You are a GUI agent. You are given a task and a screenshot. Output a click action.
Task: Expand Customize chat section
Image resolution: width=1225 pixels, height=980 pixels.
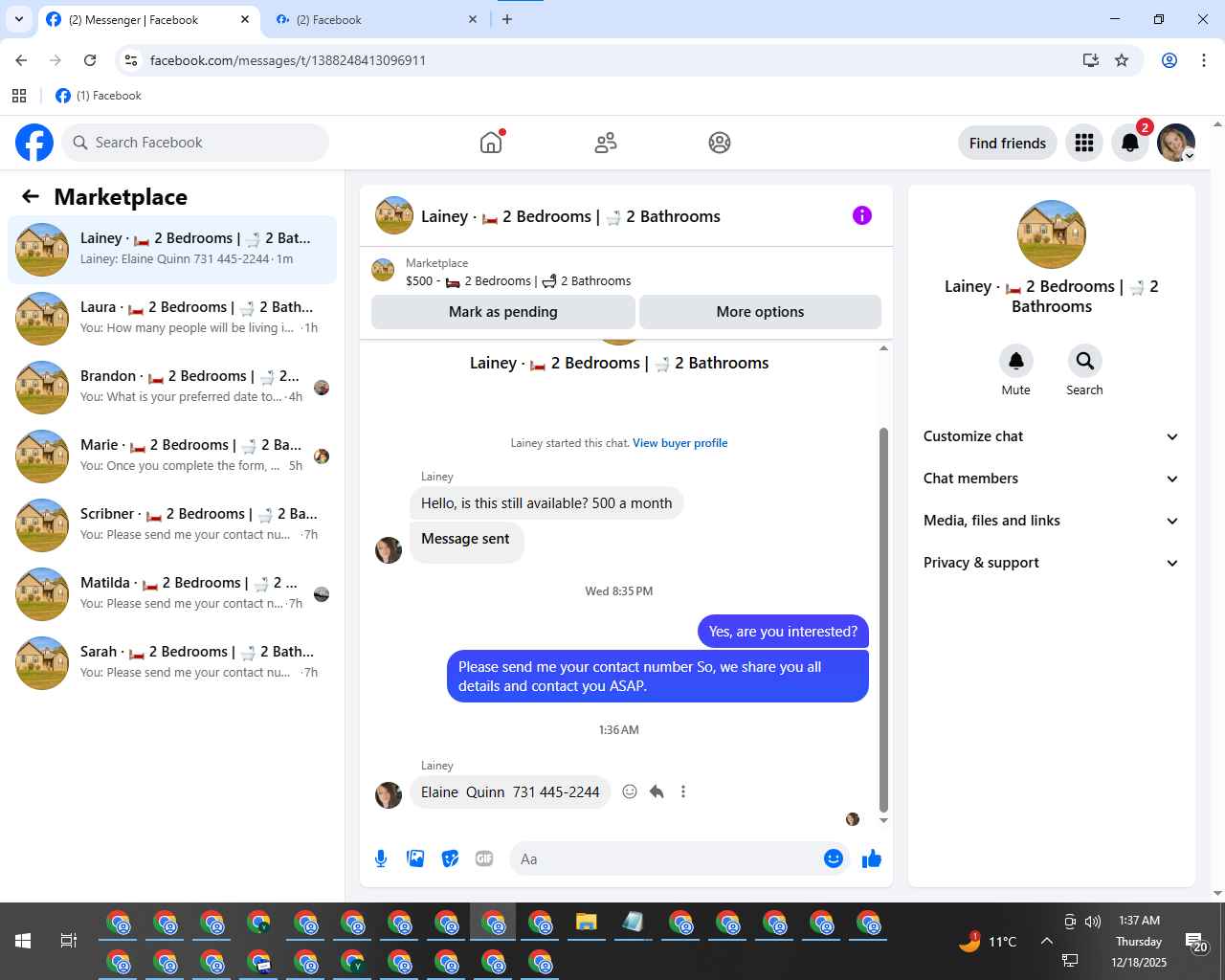pos(1052,436)
